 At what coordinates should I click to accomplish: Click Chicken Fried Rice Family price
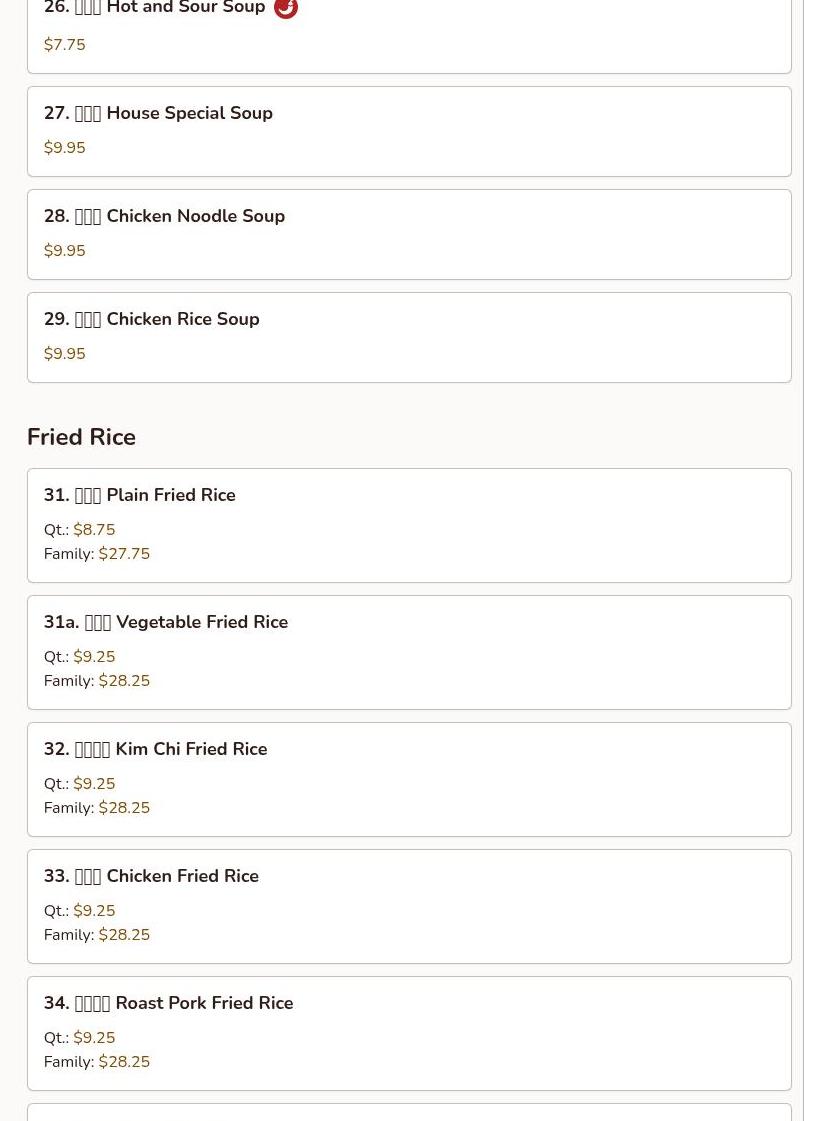coord(124,935)
